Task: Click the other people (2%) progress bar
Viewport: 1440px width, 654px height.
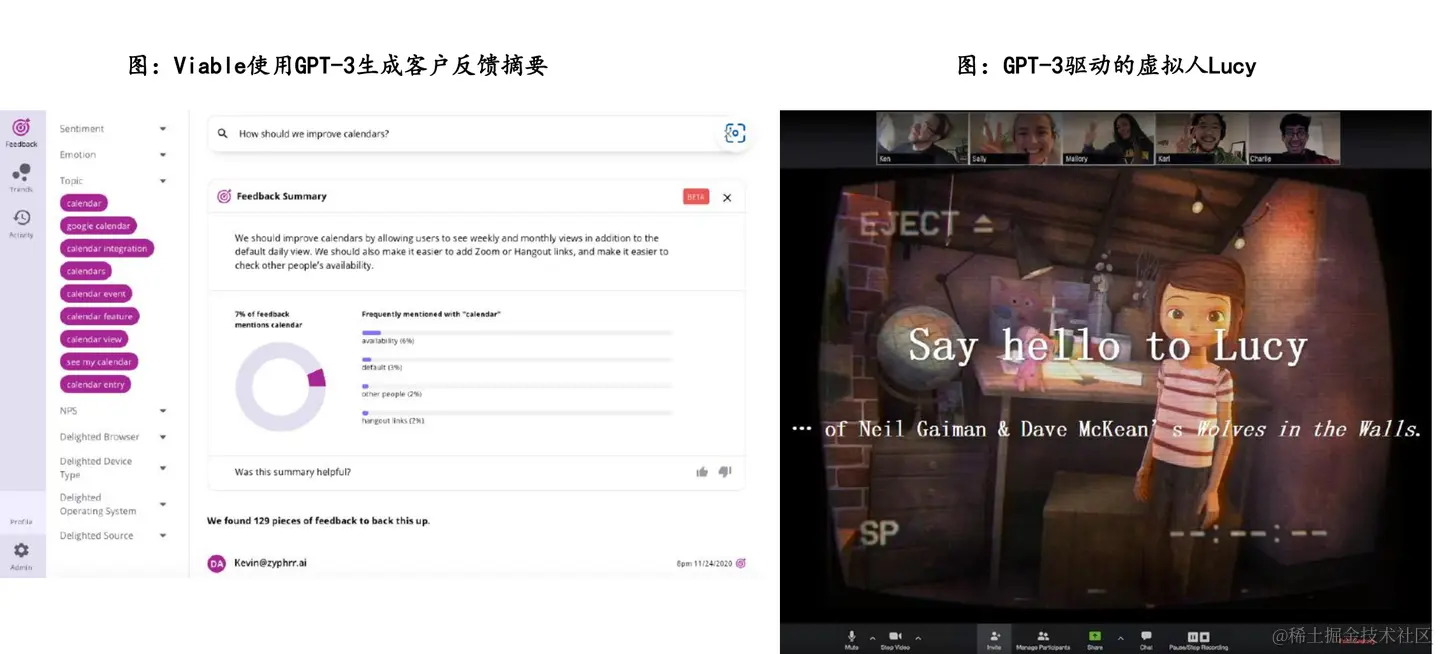Action: pos(517,386)
